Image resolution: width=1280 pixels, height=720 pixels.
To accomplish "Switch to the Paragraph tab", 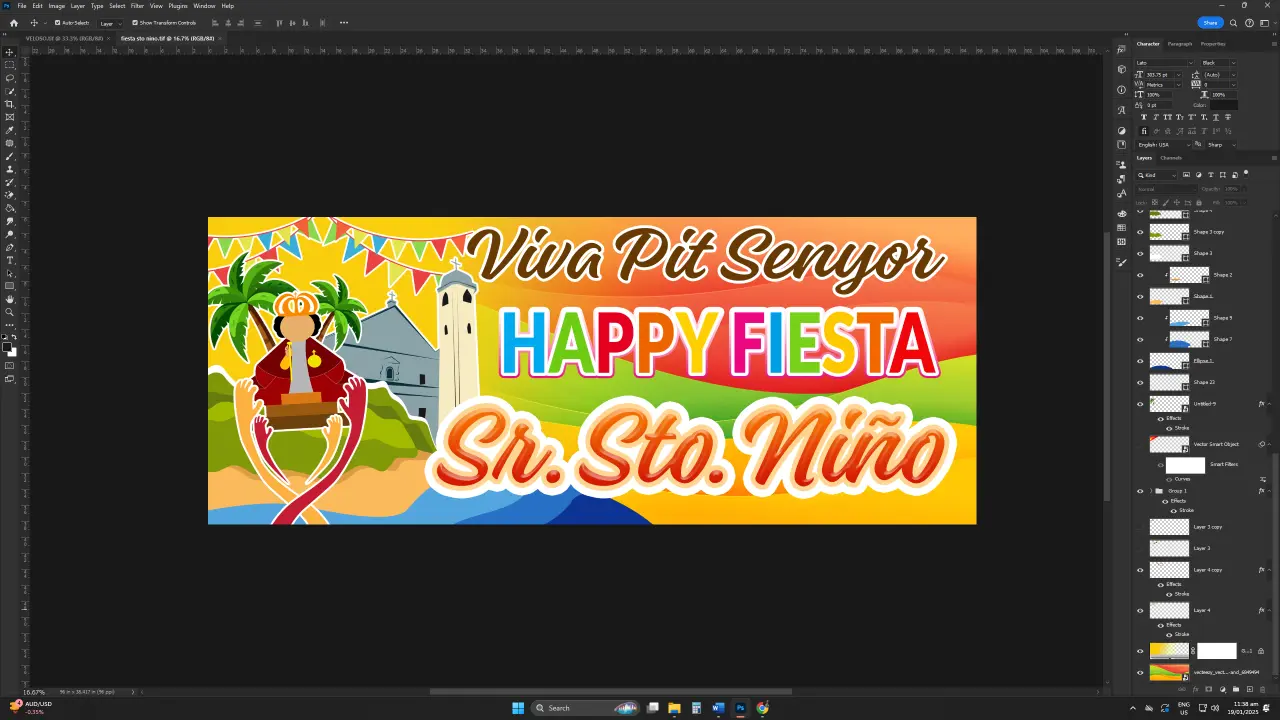I will point(1180,44).
